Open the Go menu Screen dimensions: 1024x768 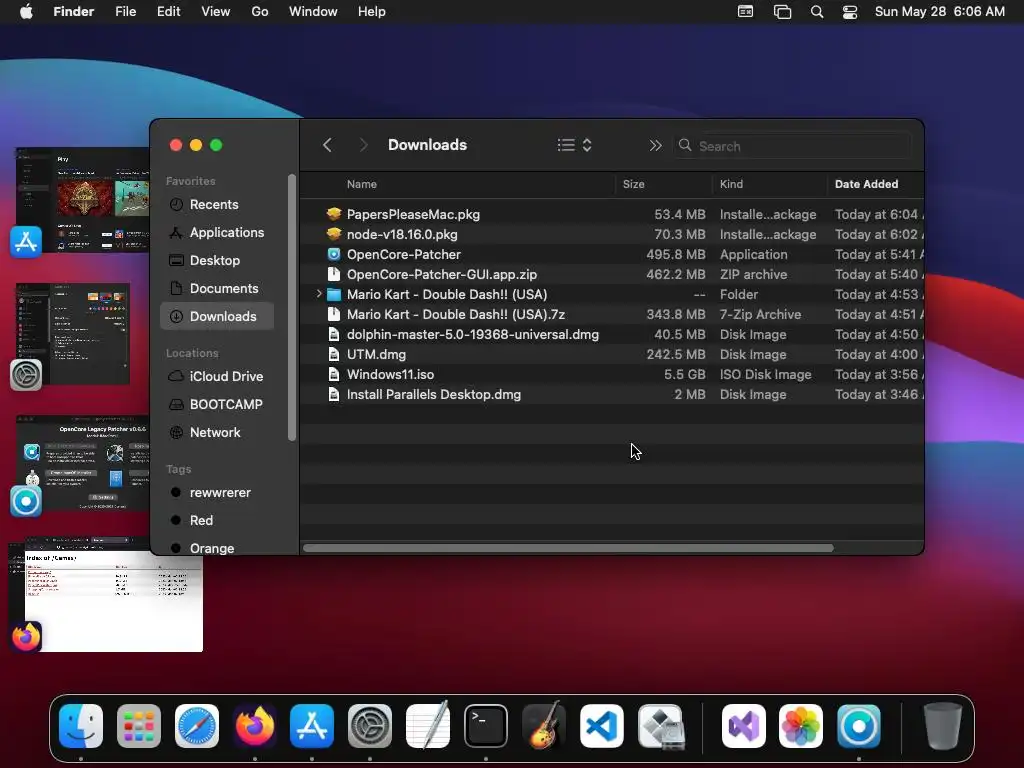pyautogui.click(x=260, y=12)
